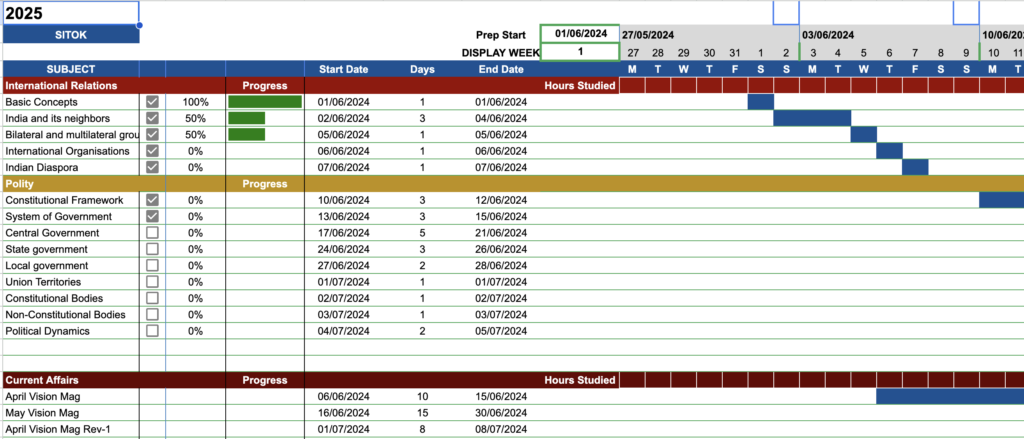Select State government end date 26/06/2024
Screen dimensions: 1024x439
tap(501, 249)
